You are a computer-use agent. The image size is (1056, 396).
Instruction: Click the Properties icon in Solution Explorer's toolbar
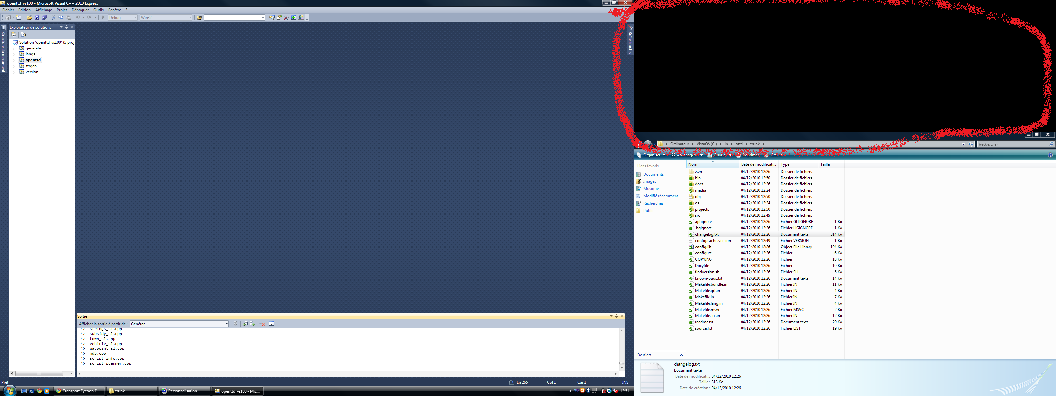click(13, 34)
